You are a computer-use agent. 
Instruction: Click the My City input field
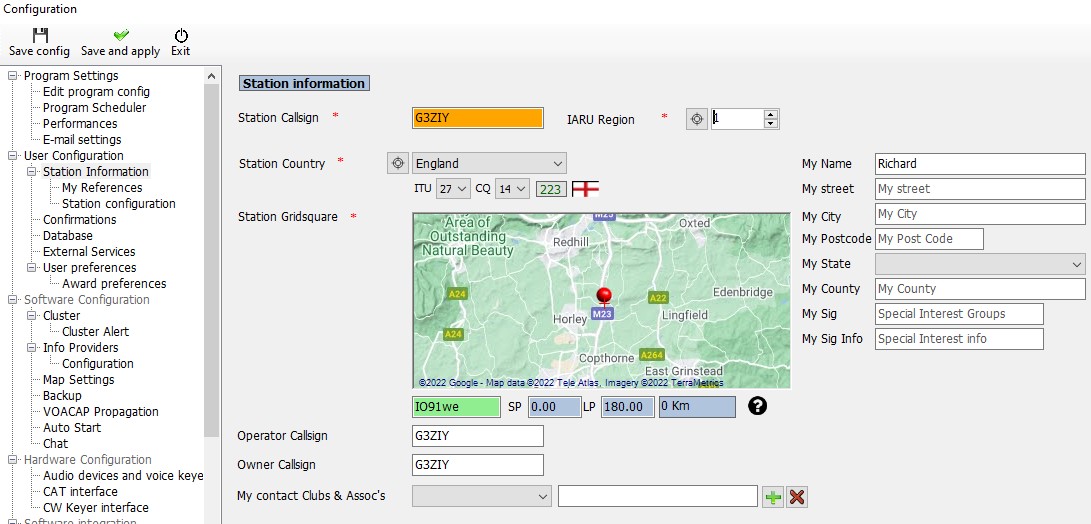980,214
